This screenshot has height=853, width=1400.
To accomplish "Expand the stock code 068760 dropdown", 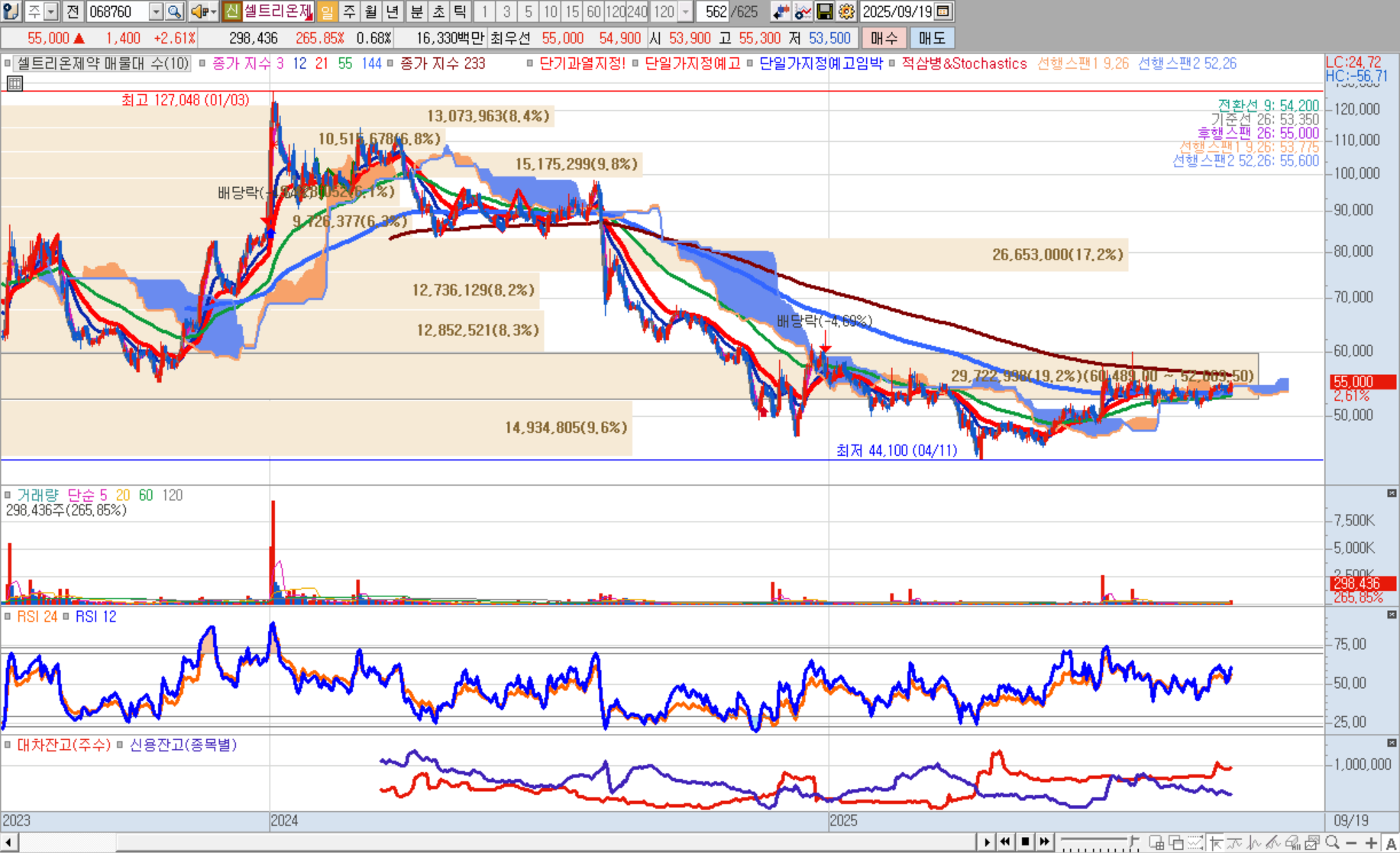I will pos(156,11).
